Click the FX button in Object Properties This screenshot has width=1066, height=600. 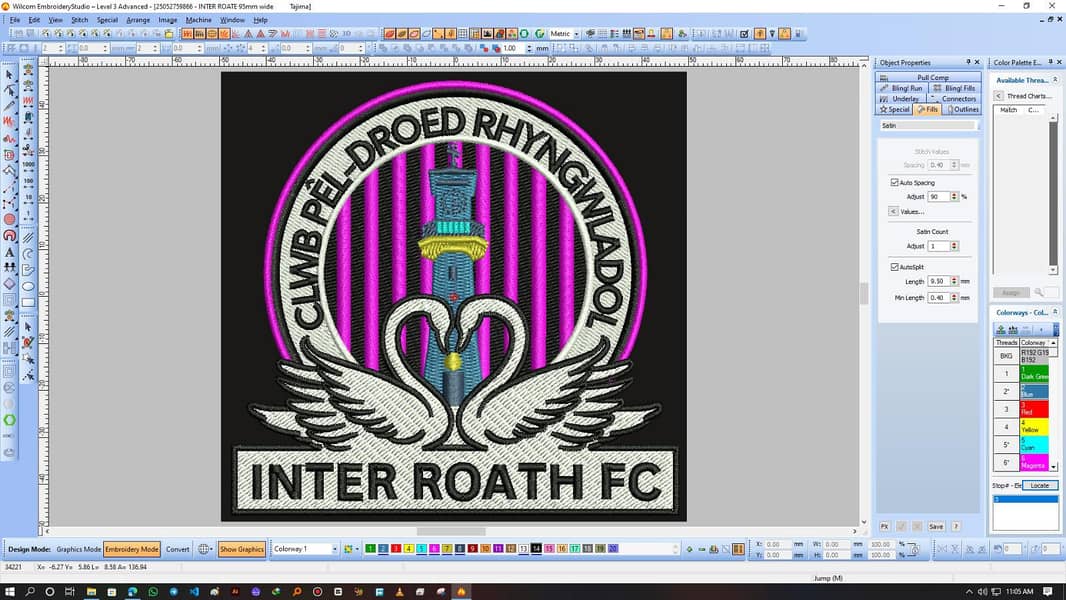pyautogui.click(x=884, y=527)
